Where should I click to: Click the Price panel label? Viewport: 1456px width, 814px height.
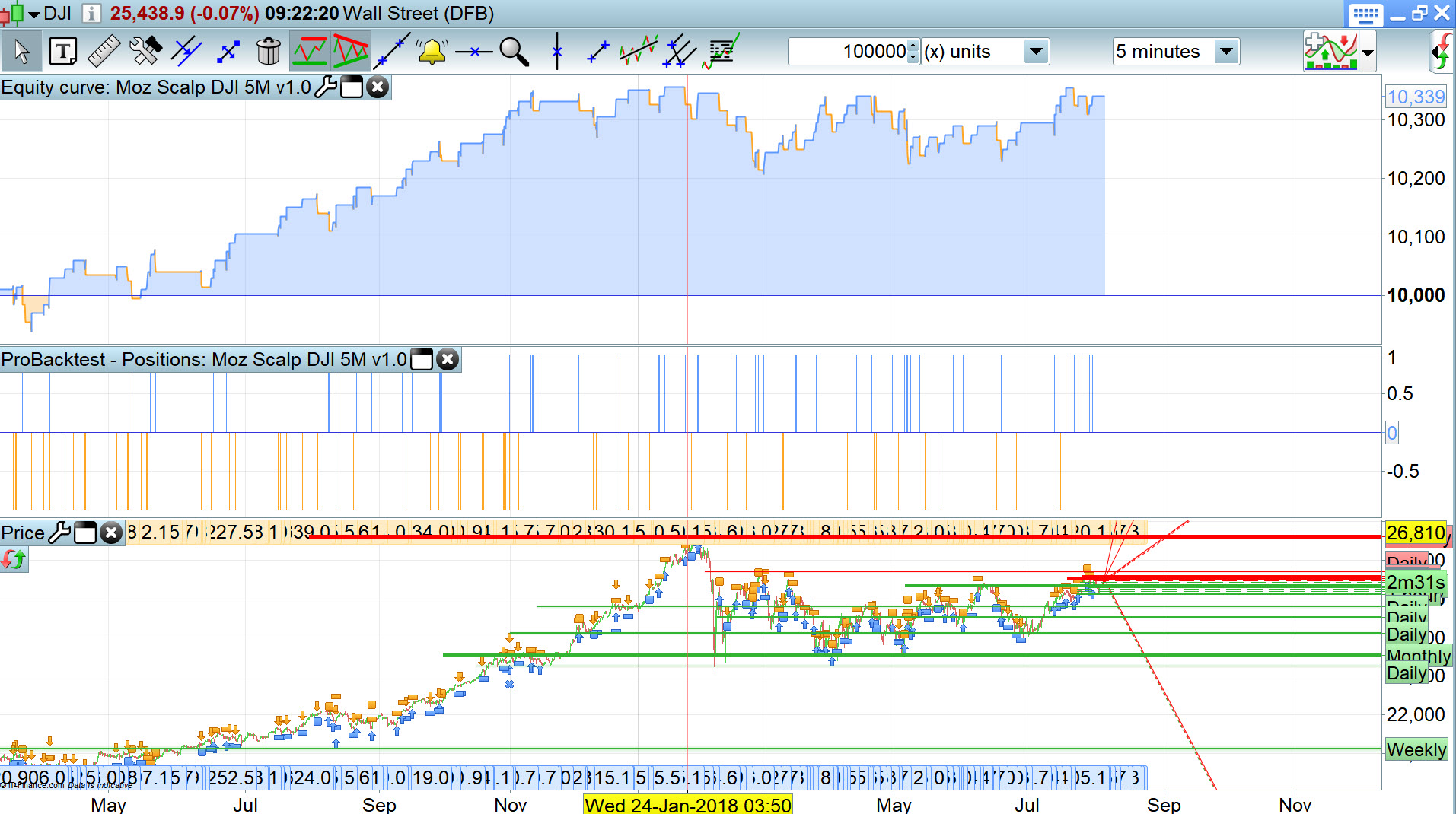click(x=23, y=533)
